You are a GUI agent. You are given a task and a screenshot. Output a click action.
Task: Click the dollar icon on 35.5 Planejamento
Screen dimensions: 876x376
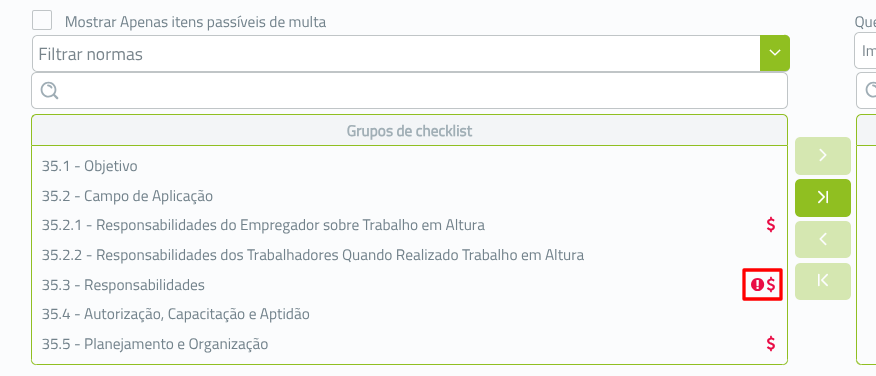pyautogui.click(x=771, y=344)
